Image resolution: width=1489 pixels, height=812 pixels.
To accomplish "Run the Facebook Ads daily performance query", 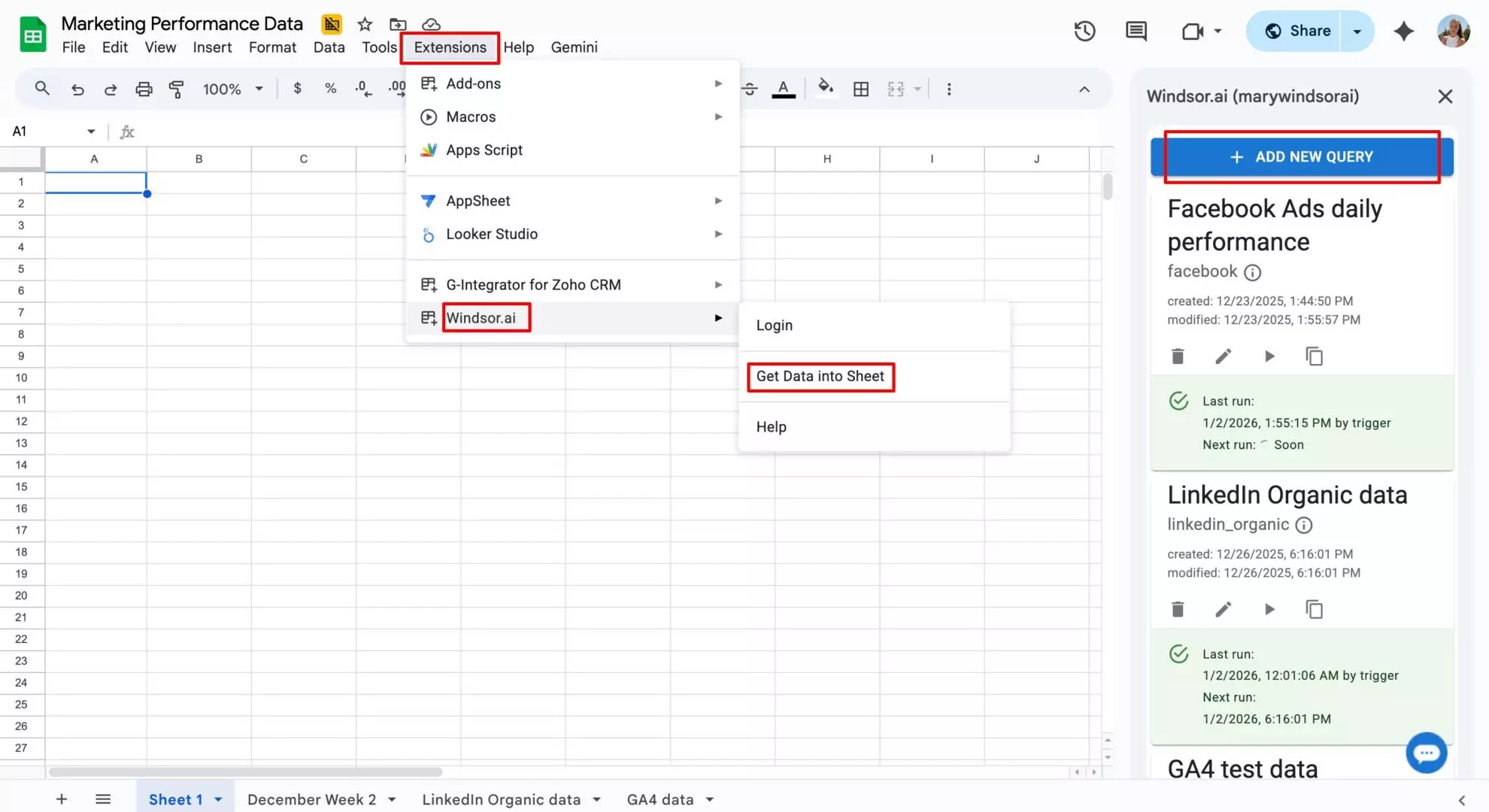I will pos(1269,356).
